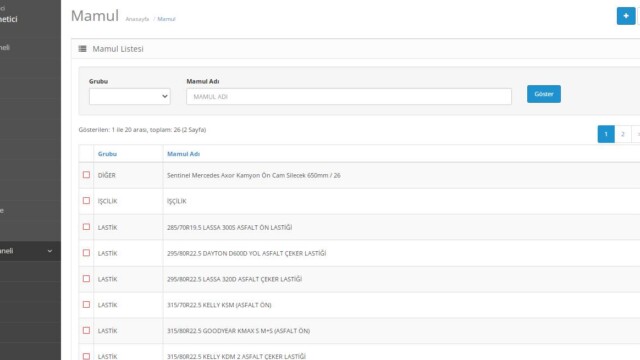Click the Mamul Adı search input

(349, 96)
